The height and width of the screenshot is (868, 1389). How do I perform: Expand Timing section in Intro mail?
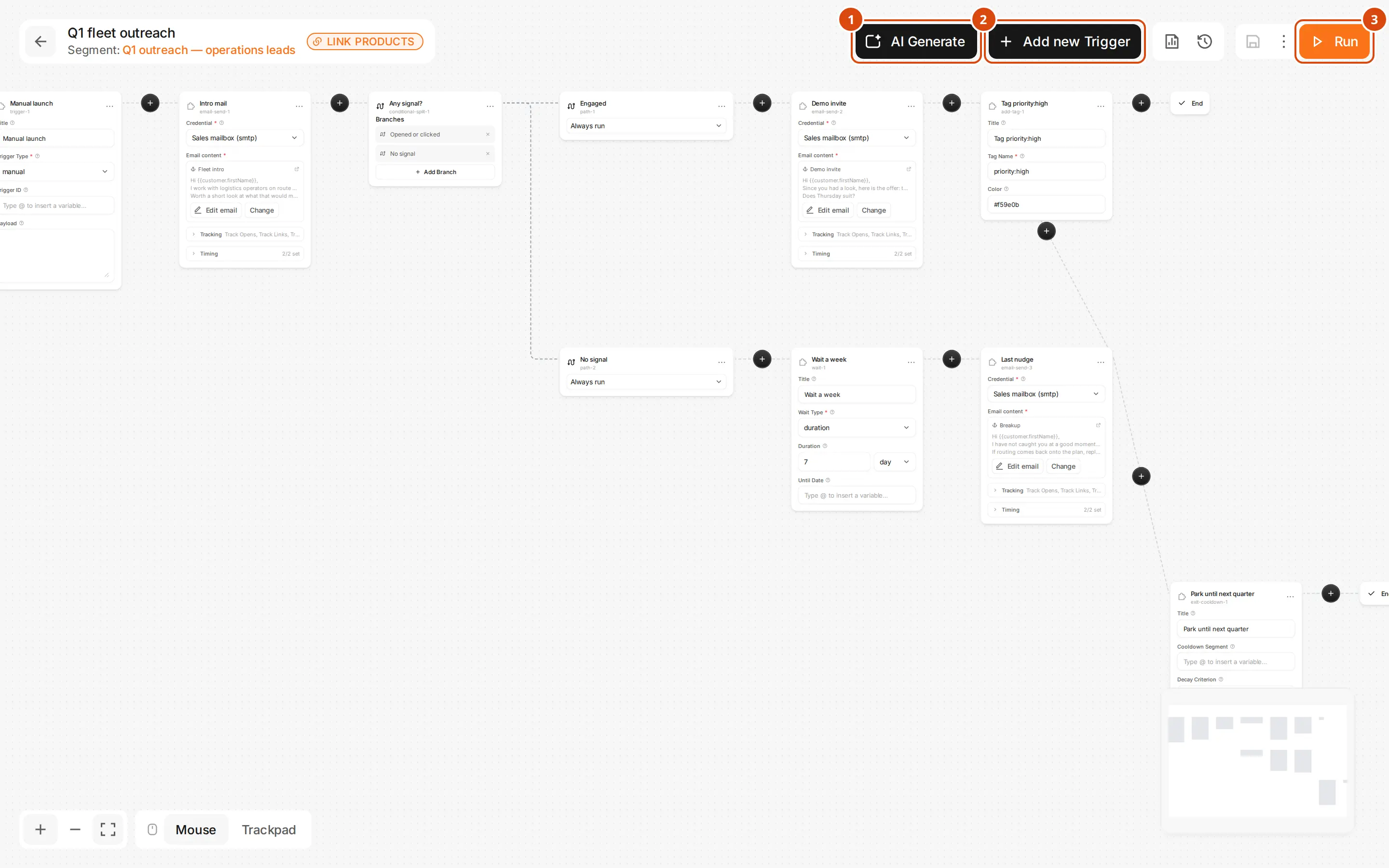(245, 254)
